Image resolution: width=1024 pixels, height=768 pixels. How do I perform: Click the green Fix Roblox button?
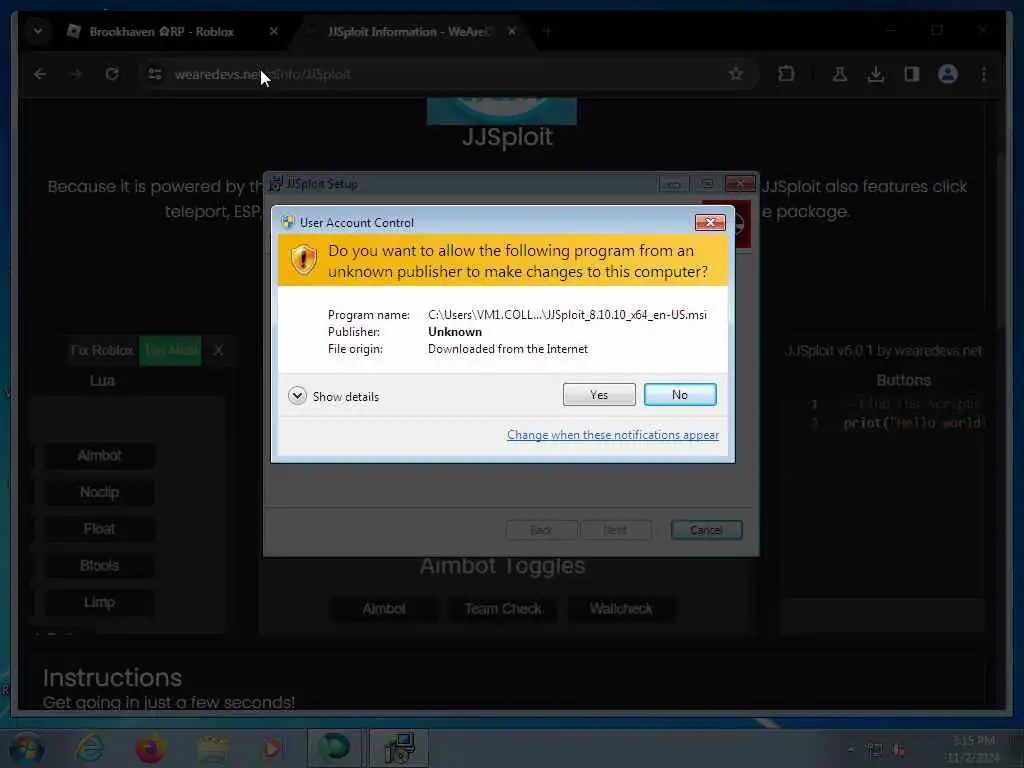(171, 351)
